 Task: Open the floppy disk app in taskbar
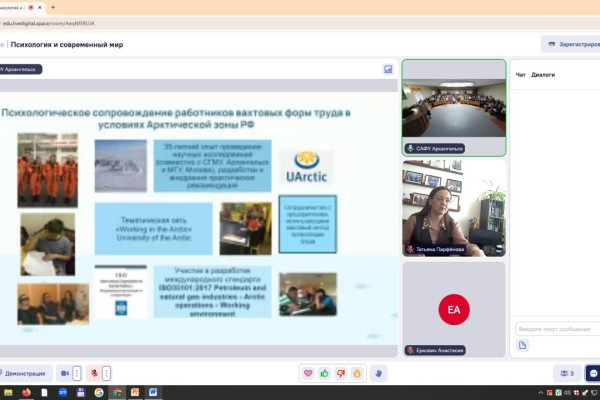pos(81,392)
